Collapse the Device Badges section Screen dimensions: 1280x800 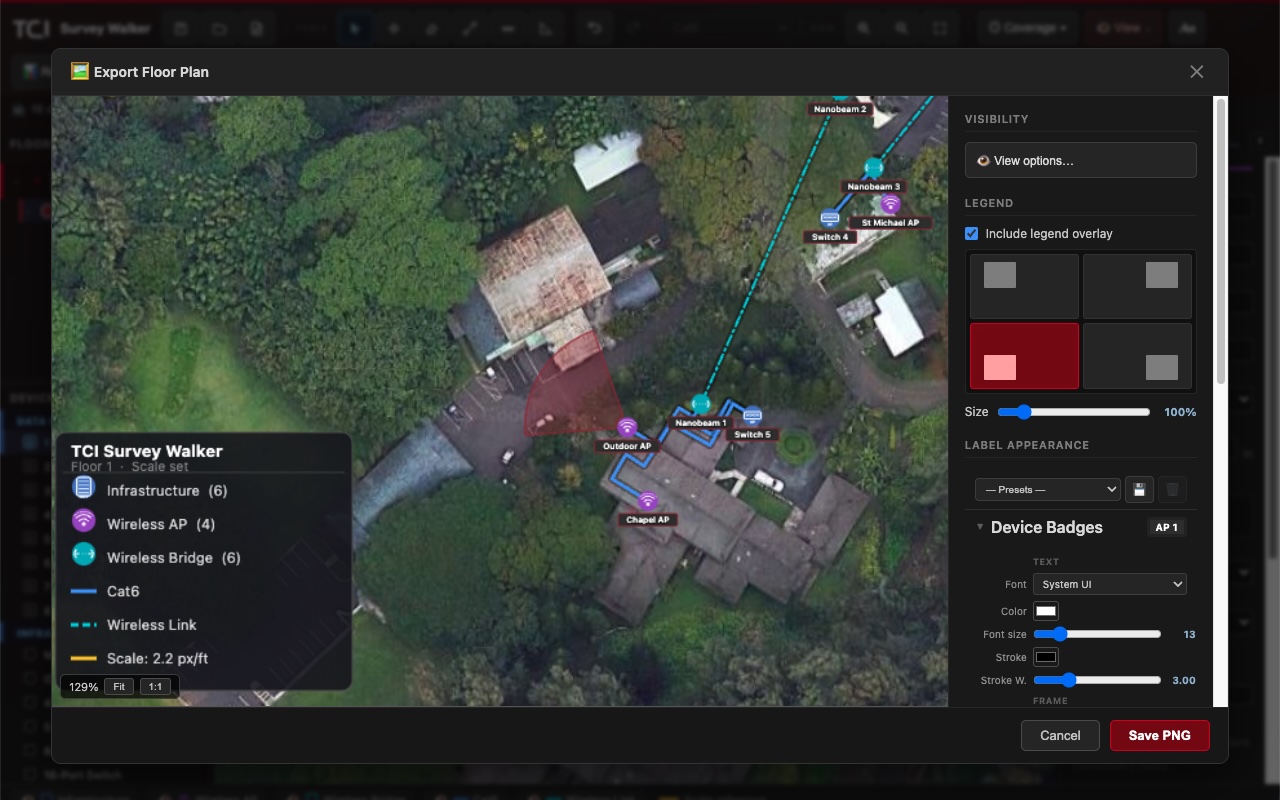point(980,527)
